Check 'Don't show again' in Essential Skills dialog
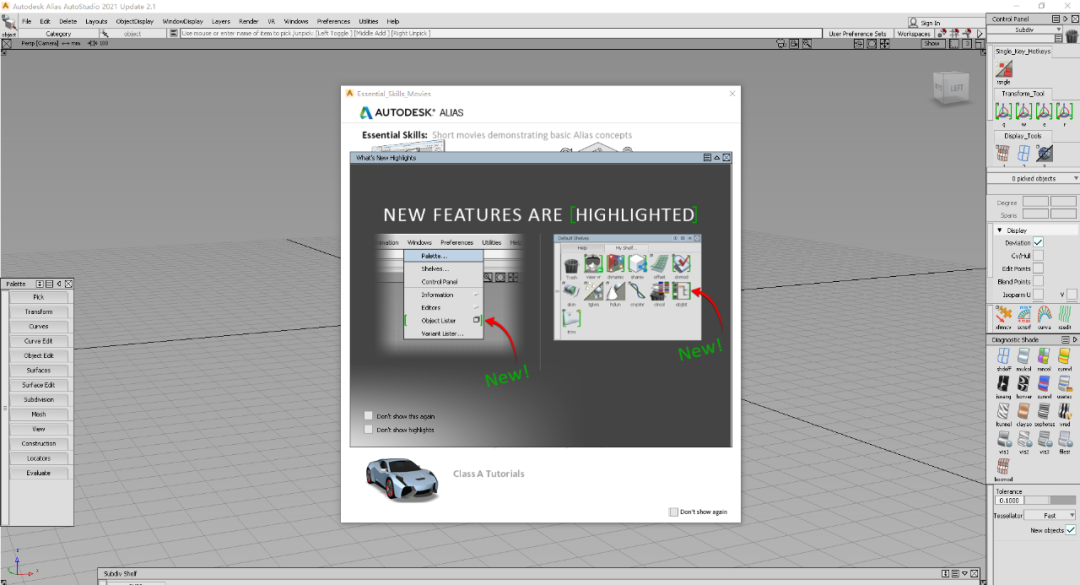 click(x=673, y=512)
